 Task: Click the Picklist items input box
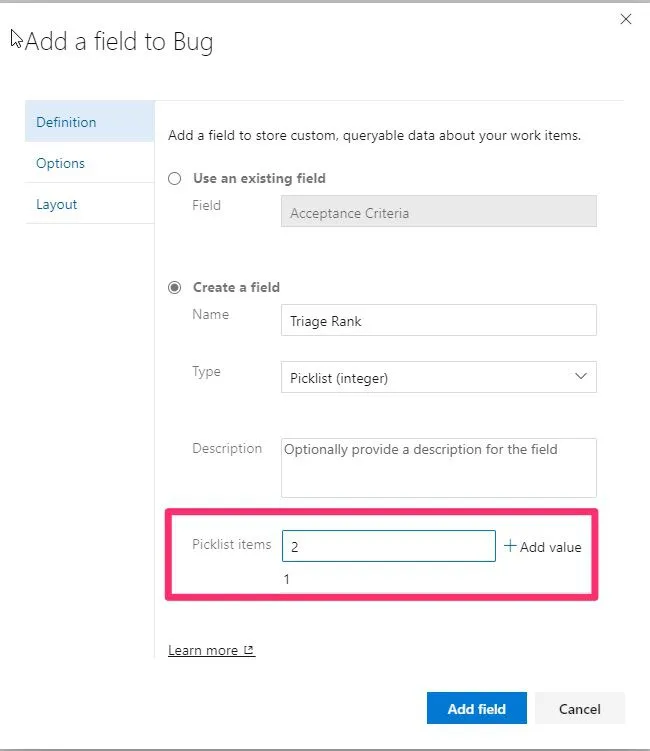point(388,546)
